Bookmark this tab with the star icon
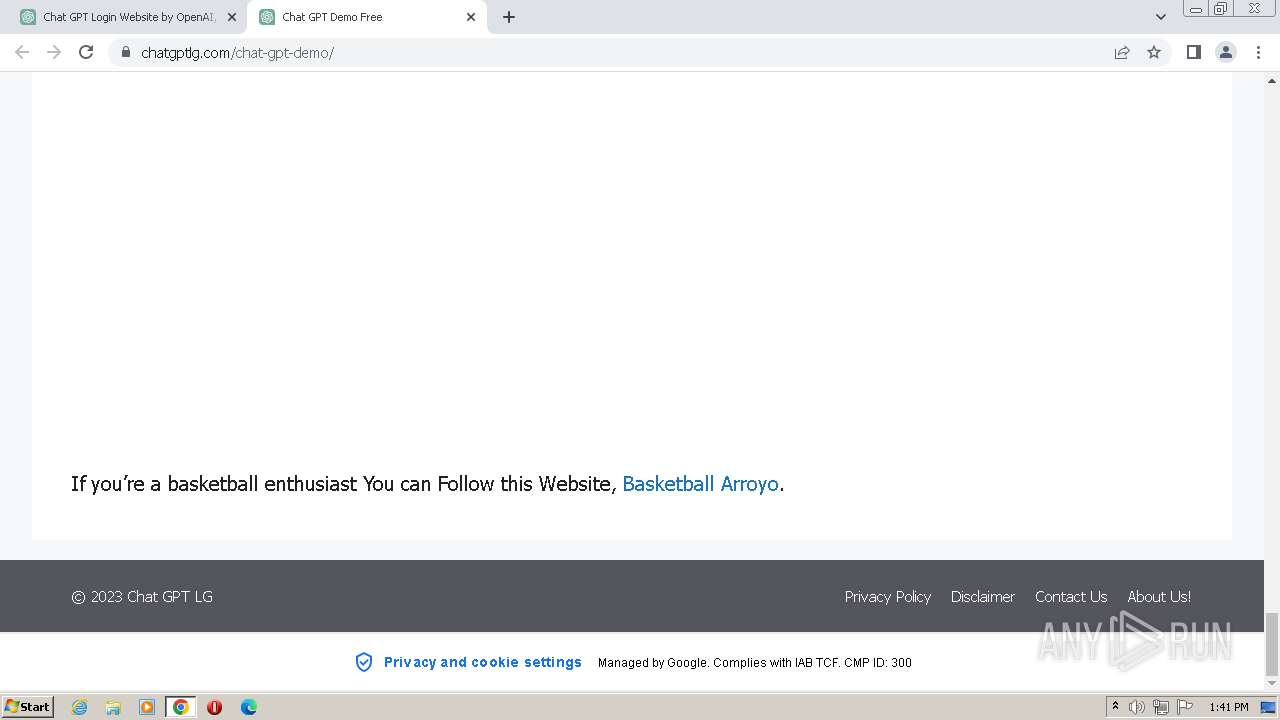Screen dimensions: 1280x720 (1154, 52)
